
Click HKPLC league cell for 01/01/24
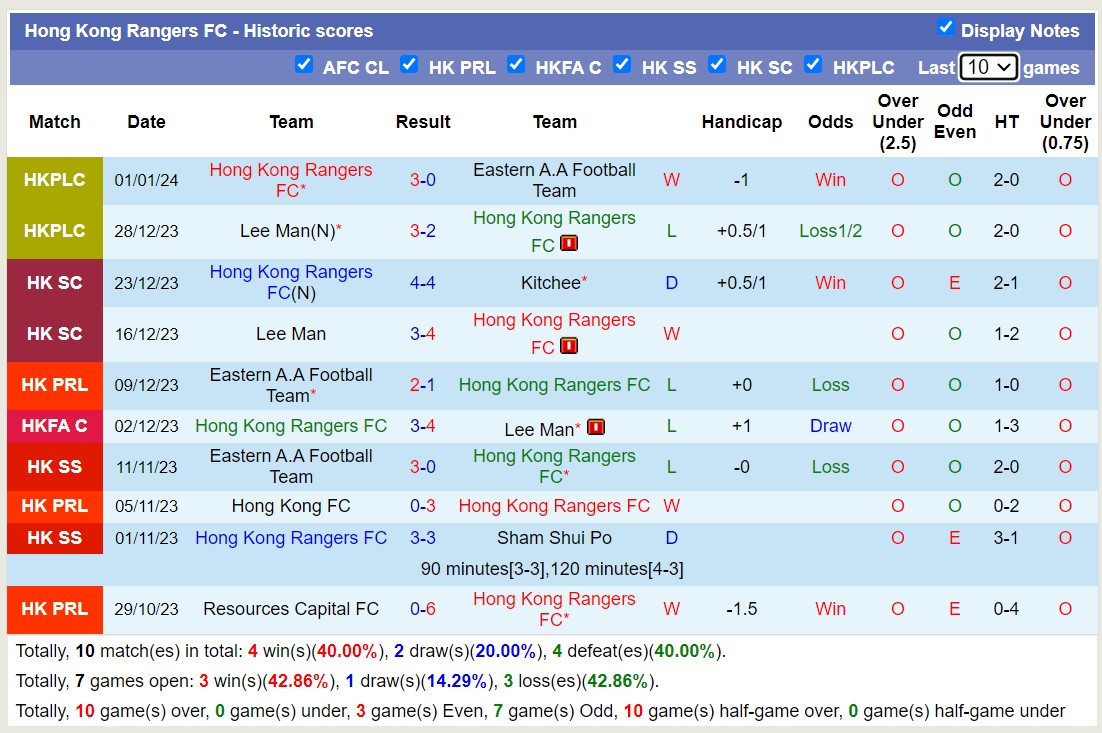point(55,181)
